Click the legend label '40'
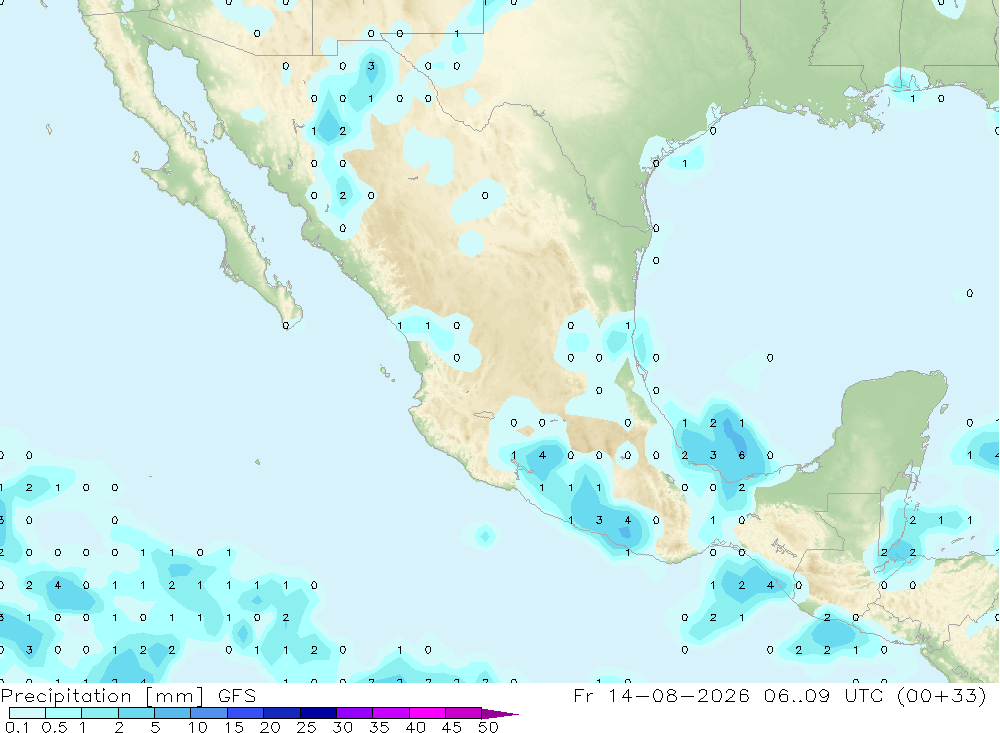This screenshot has height=733, width=1000. pos(415,727)
